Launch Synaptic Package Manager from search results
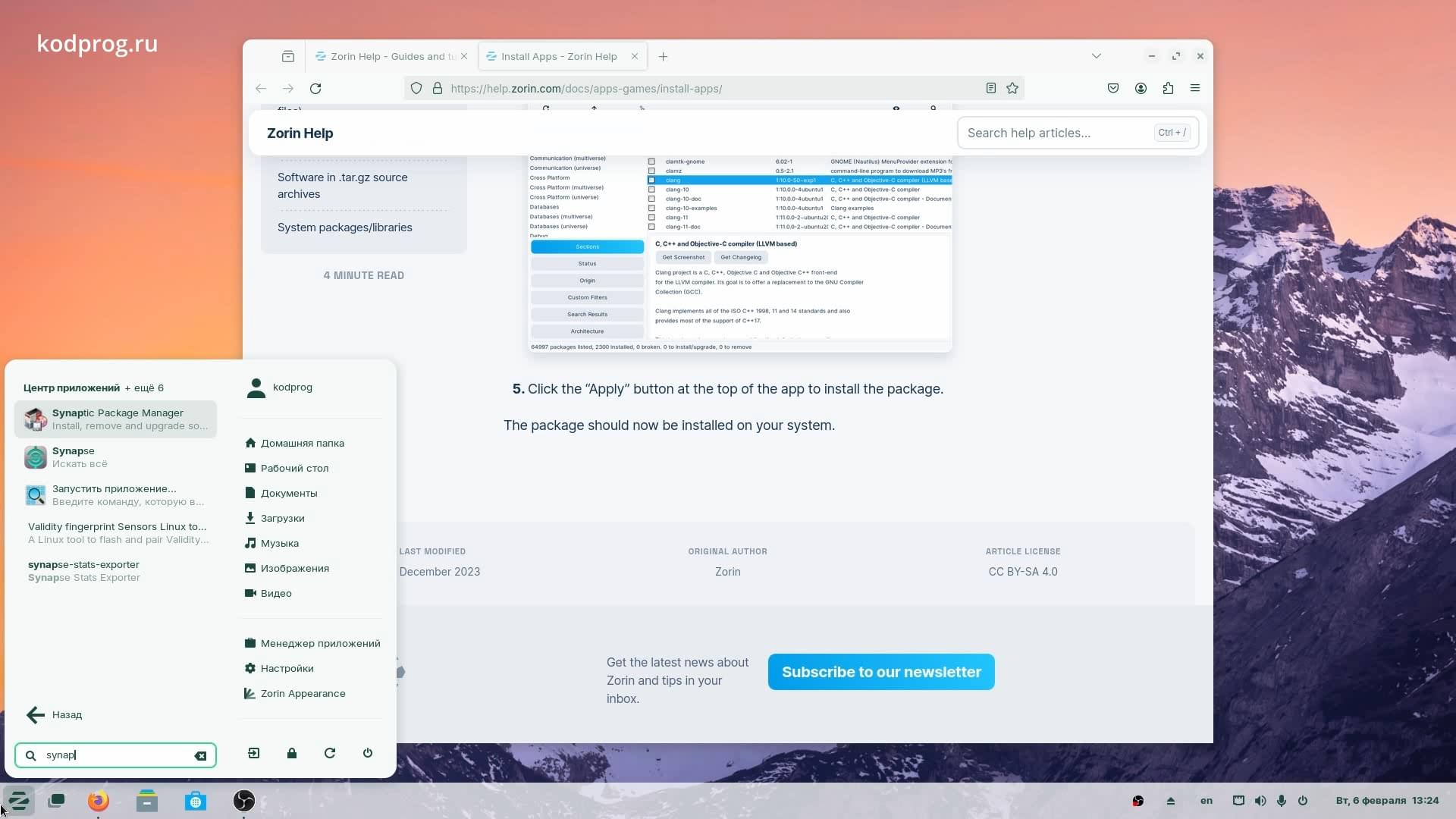Viewport: 1456px width, 819px height. coord(115,419)
